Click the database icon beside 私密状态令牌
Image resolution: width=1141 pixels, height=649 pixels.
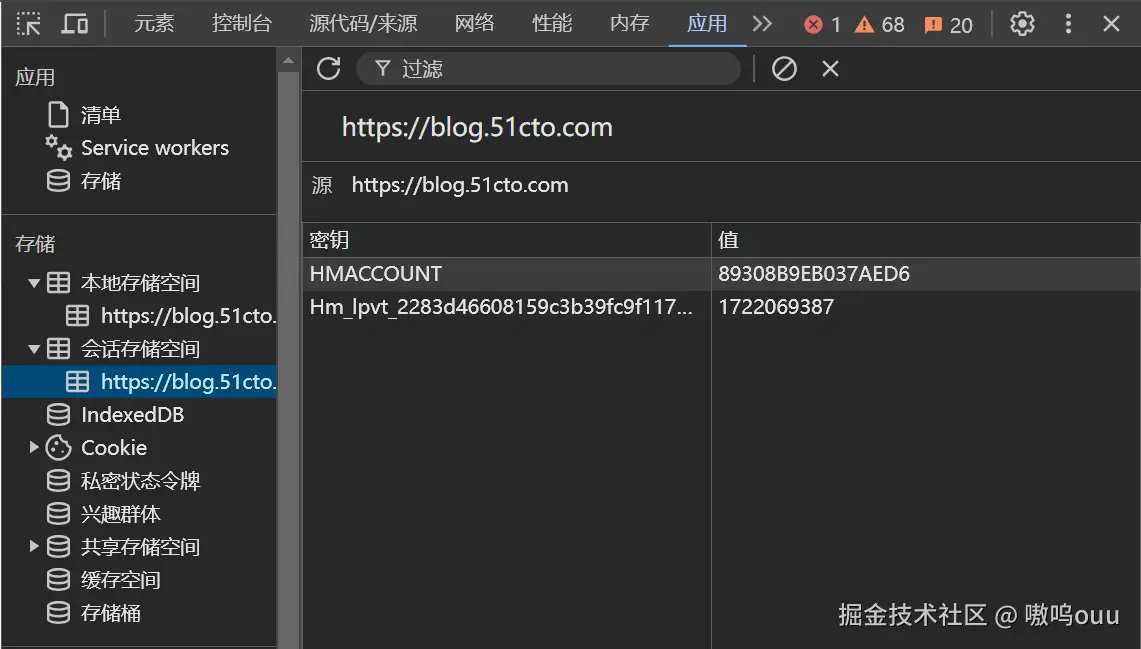pyautogui.click(x=58, y=481)
